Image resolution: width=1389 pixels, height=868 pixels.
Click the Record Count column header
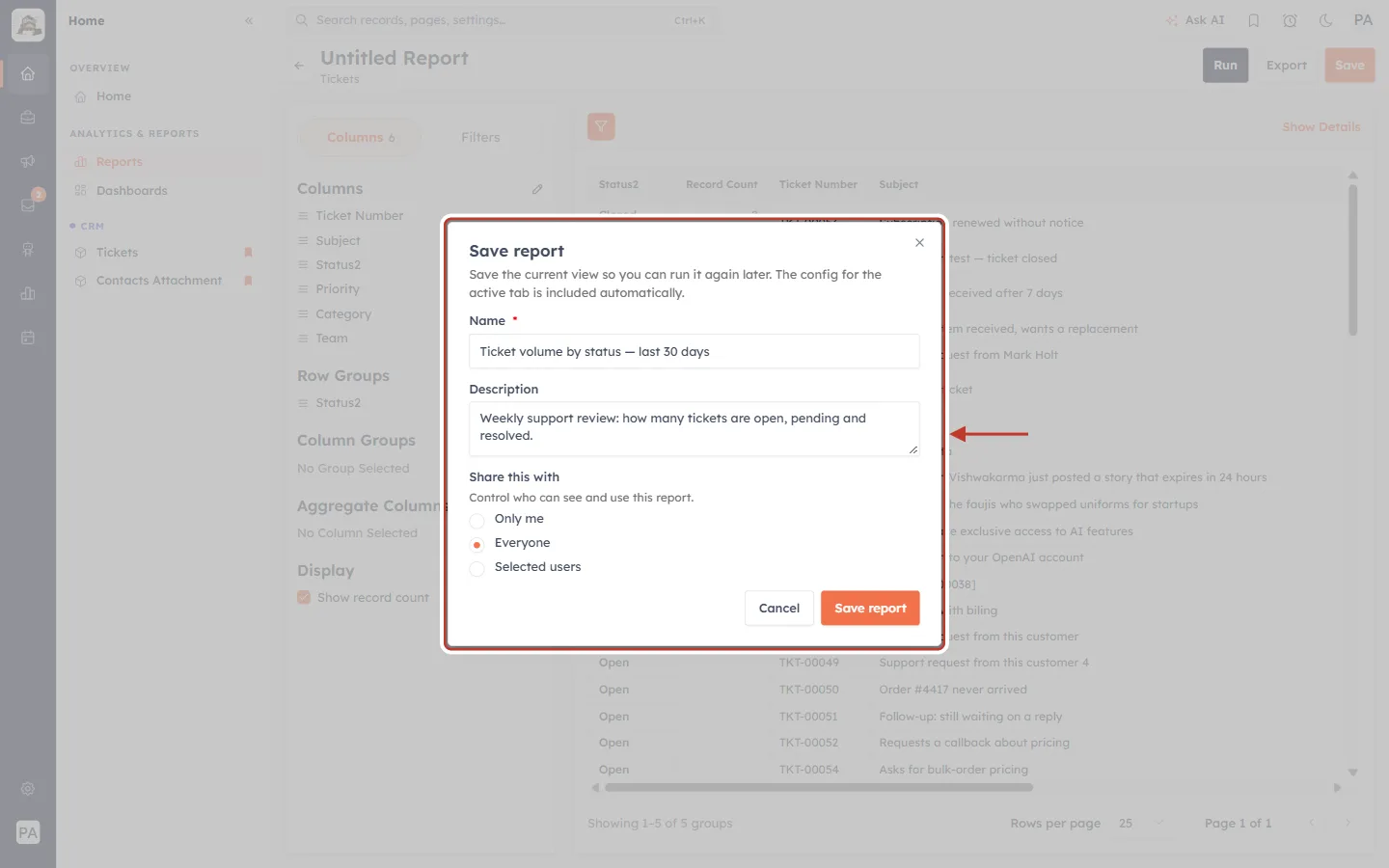(x=722, y=185)
